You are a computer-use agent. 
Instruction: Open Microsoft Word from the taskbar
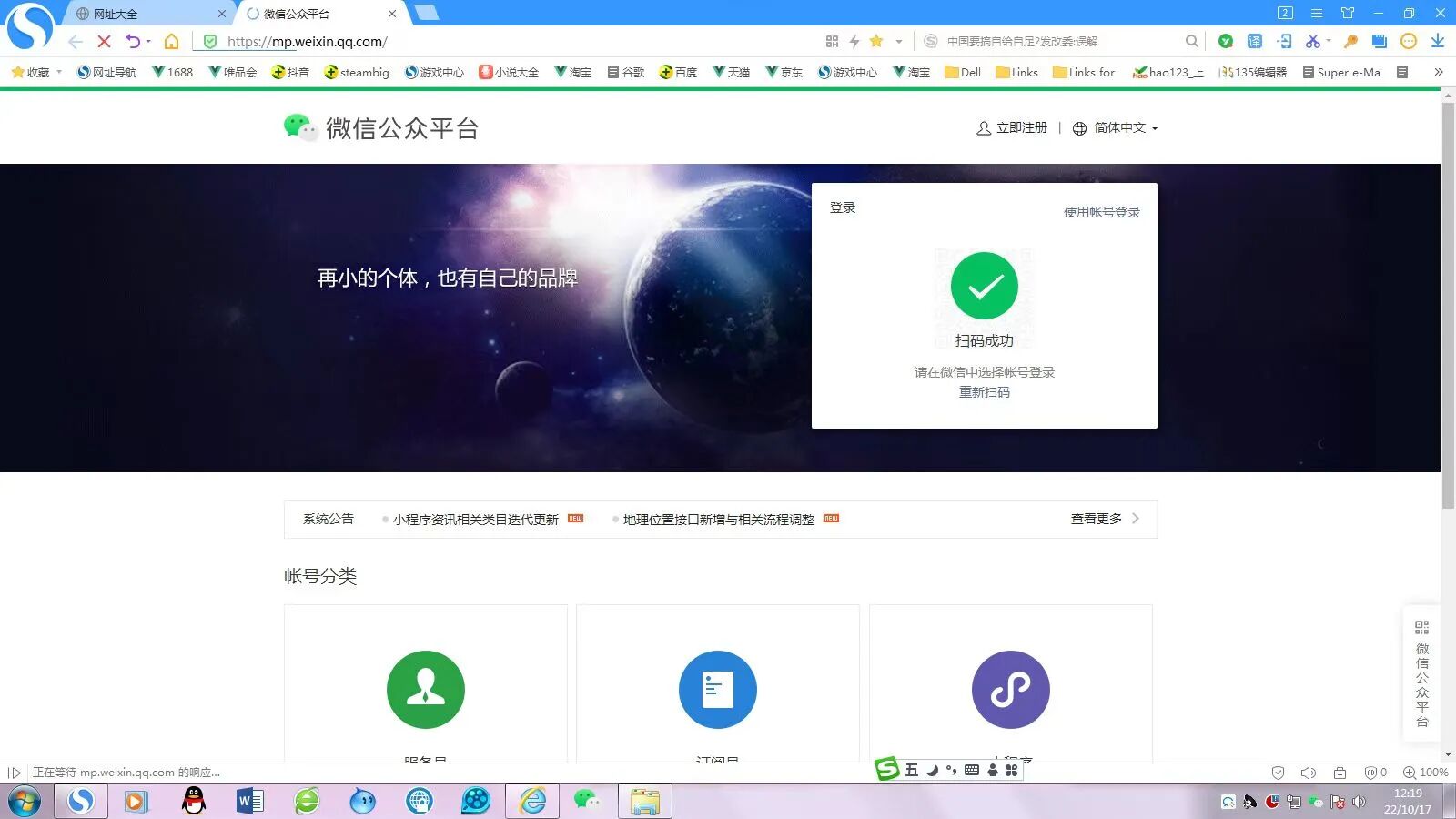(249, 801)
